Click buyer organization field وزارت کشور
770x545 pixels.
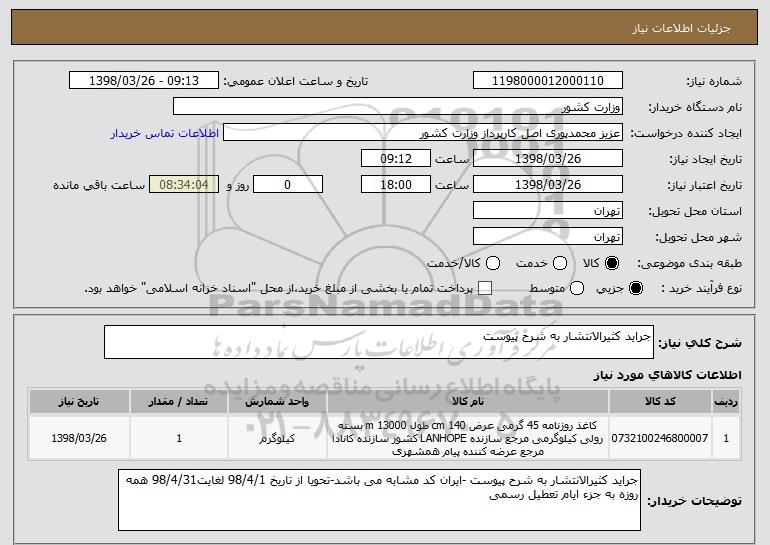(x=398, y=107)
